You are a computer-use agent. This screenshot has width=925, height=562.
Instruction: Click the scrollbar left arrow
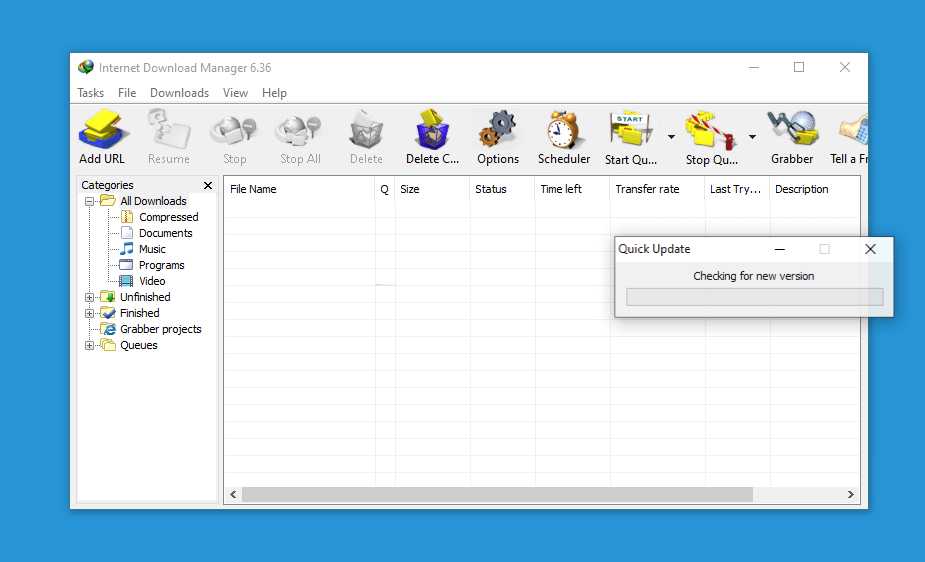coord(233,494)
